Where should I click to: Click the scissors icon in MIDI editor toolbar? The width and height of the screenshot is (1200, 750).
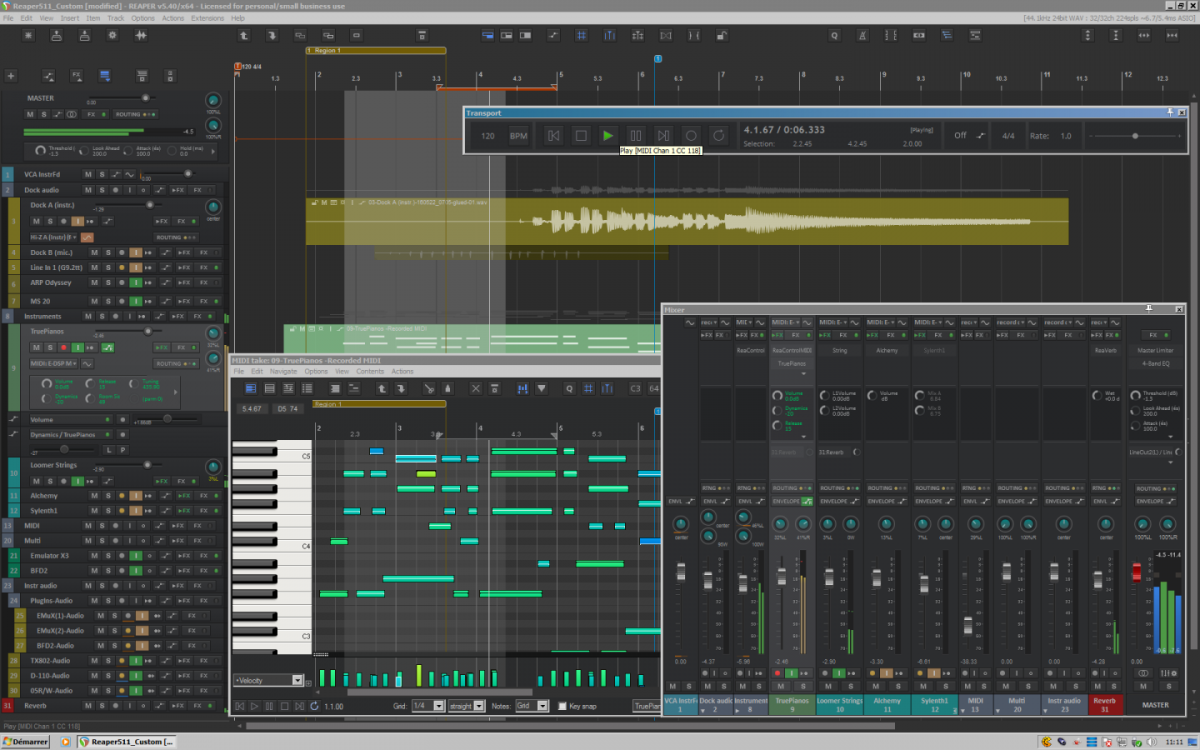[x=428, y=388]
